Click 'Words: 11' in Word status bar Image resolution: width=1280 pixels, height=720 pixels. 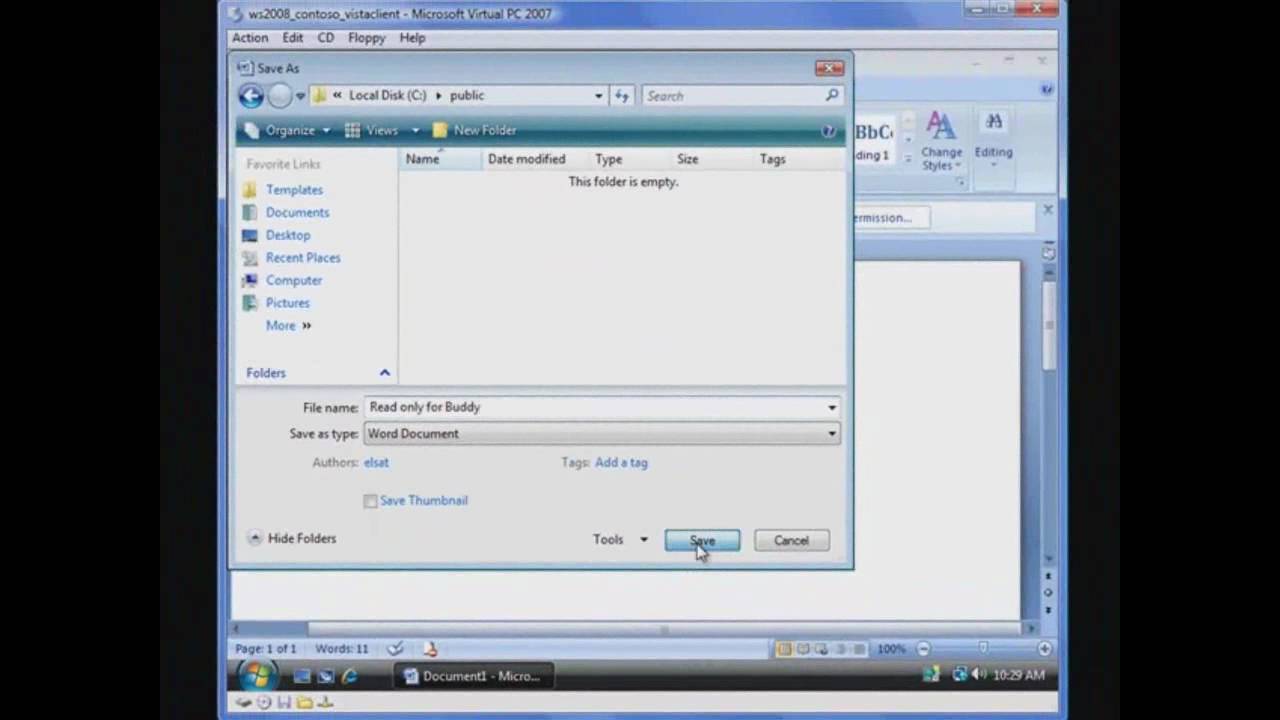click(341, 649)
